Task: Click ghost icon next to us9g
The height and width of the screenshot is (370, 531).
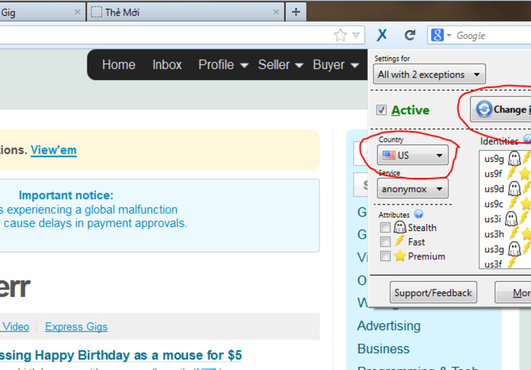Action: tap(514, 158)
